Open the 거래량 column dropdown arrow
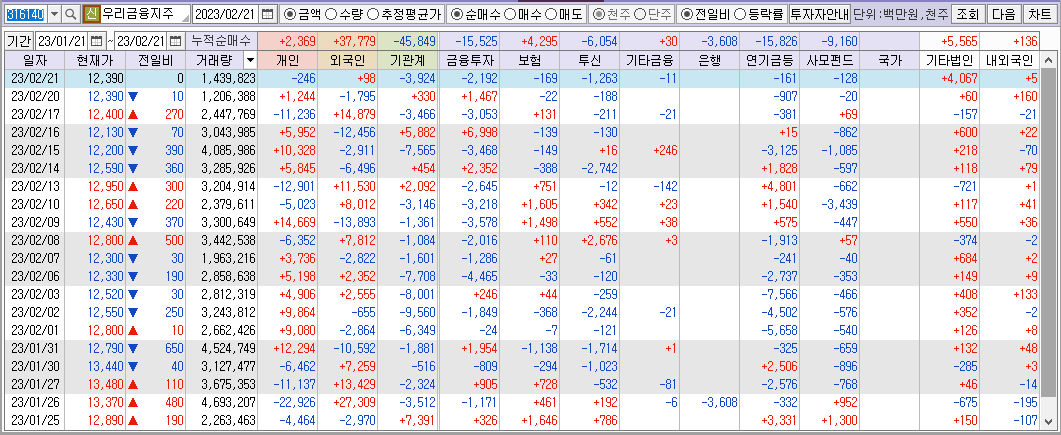Viewport: 1061px width, 435px height. tap(250, 61)
